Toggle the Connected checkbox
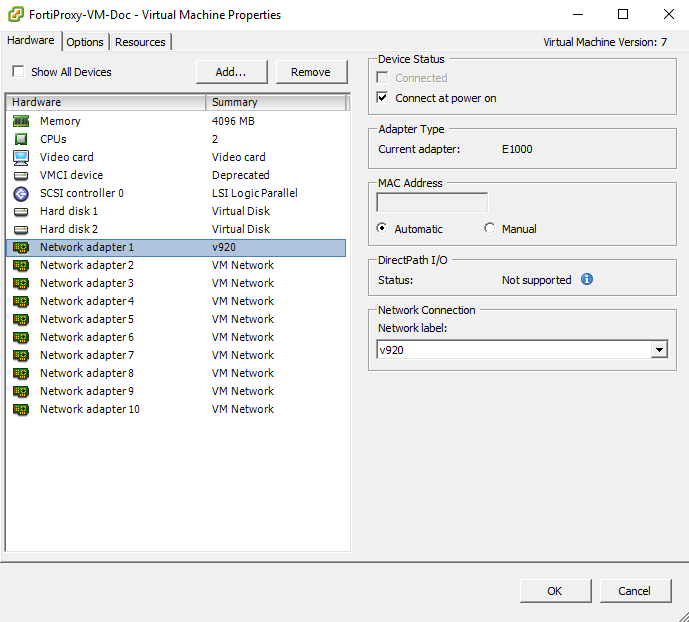Viewport: 689px width, 622px height. (x=382, y=77)
